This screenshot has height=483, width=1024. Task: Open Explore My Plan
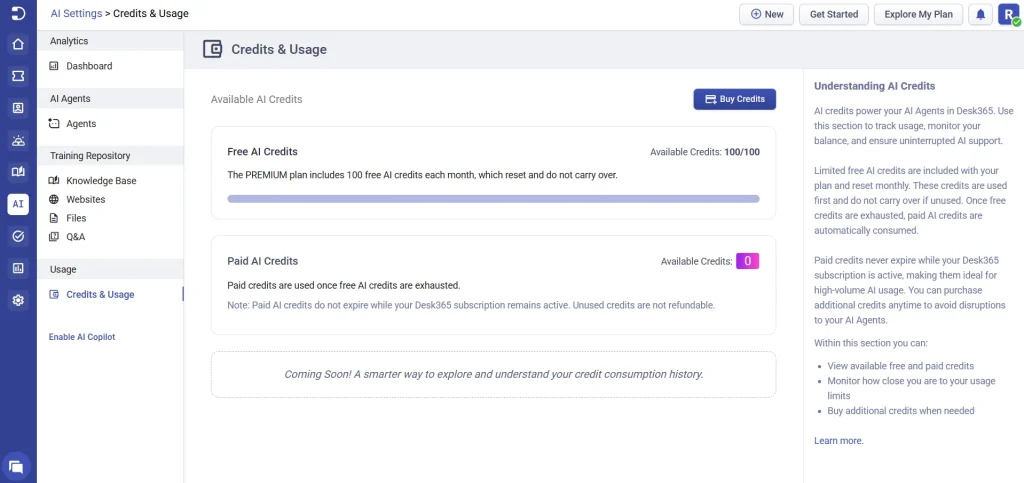click(x=918, y=14)
